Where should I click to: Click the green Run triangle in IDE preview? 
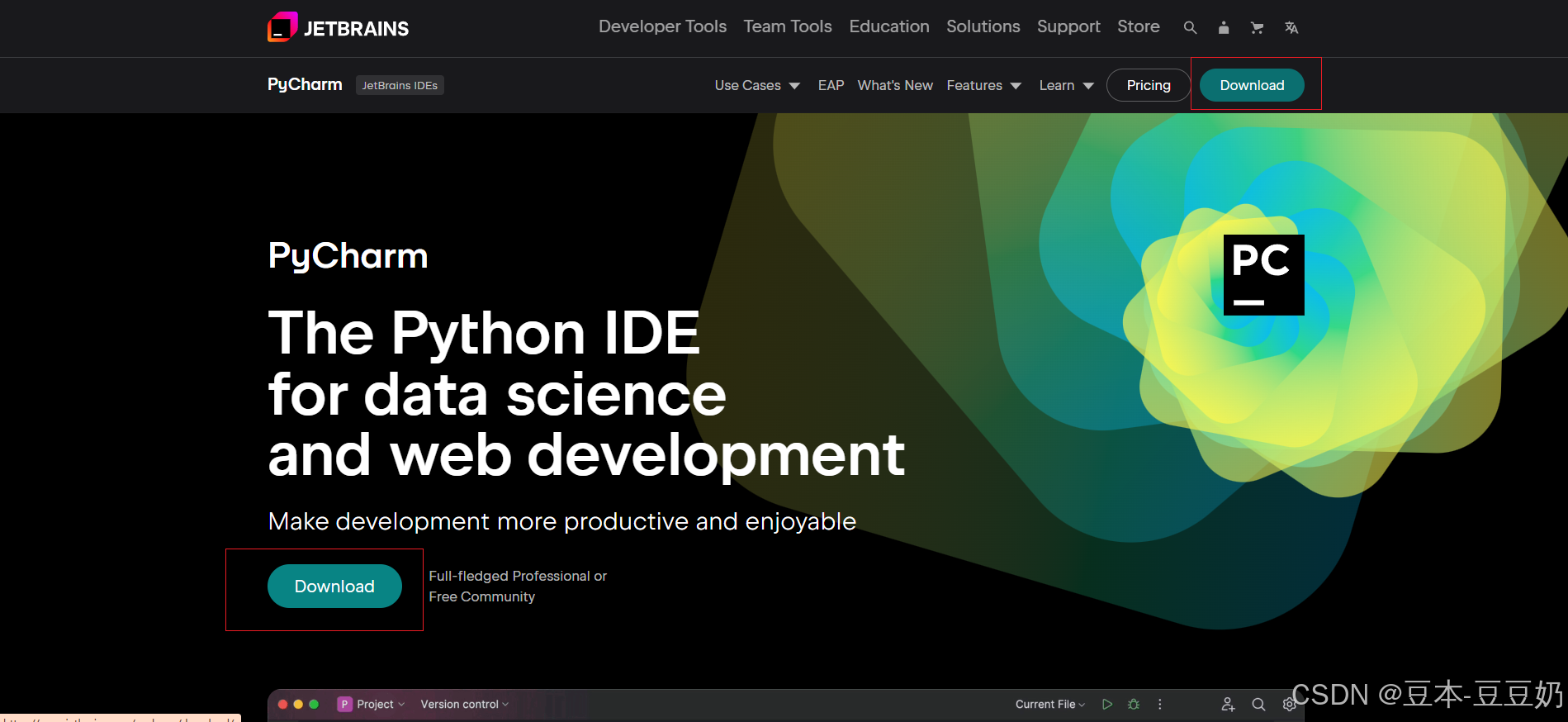1107,704
